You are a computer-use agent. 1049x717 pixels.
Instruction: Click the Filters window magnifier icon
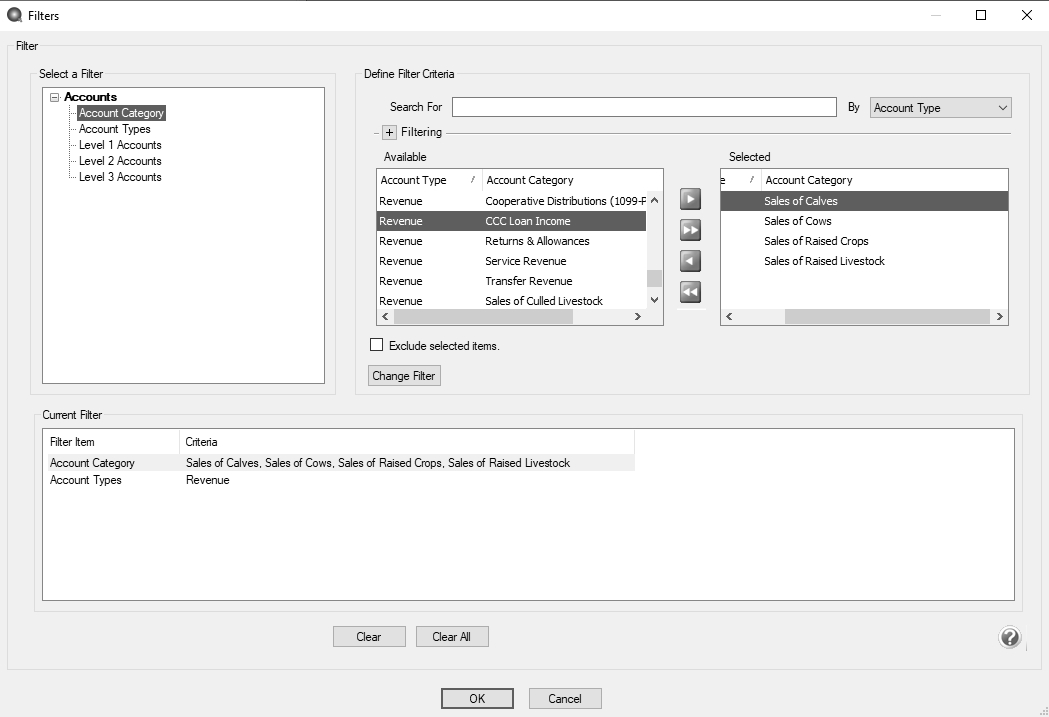(14, 15)
